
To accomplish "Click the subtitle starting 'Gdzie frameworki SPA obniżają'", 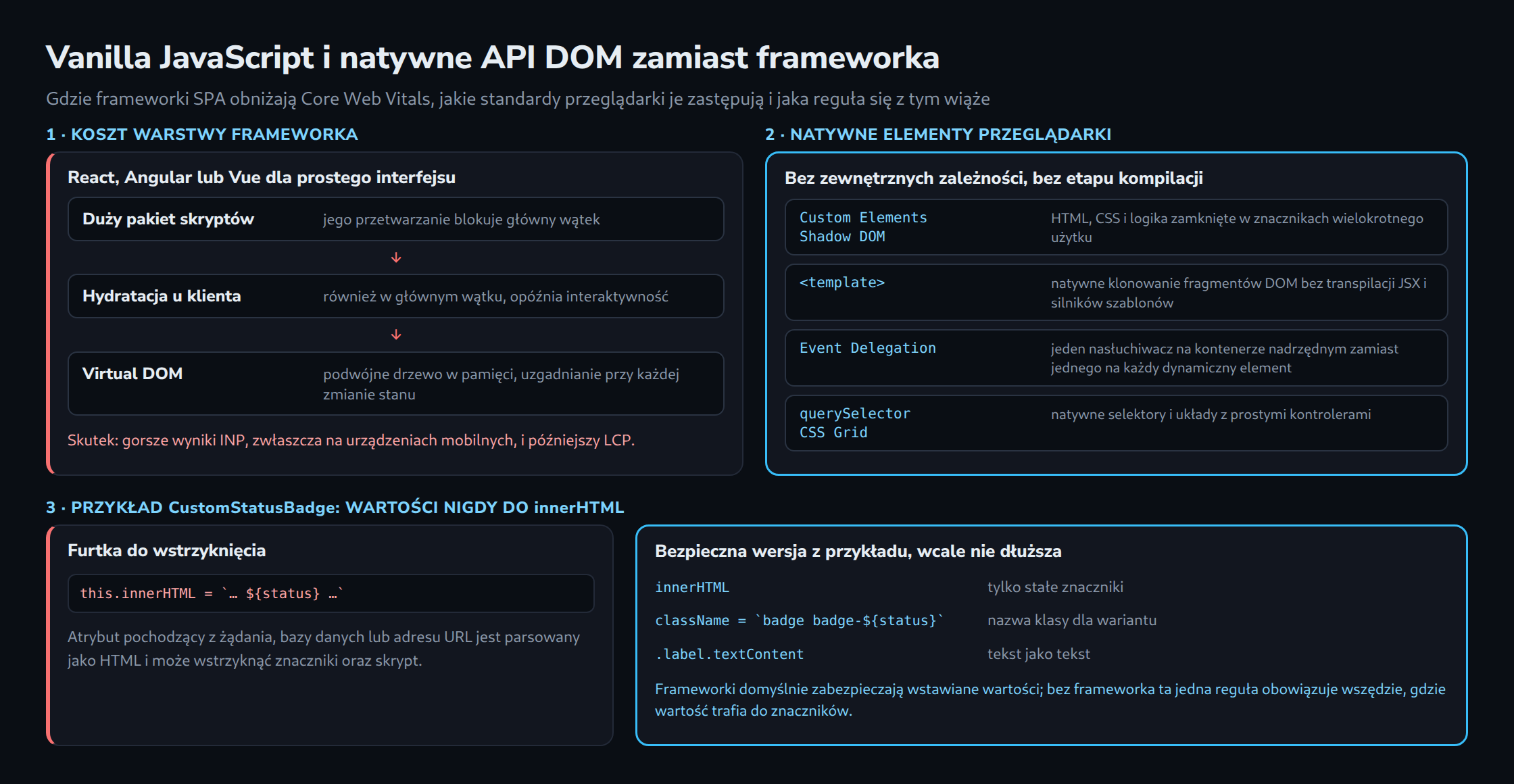I will pos(518,99).
